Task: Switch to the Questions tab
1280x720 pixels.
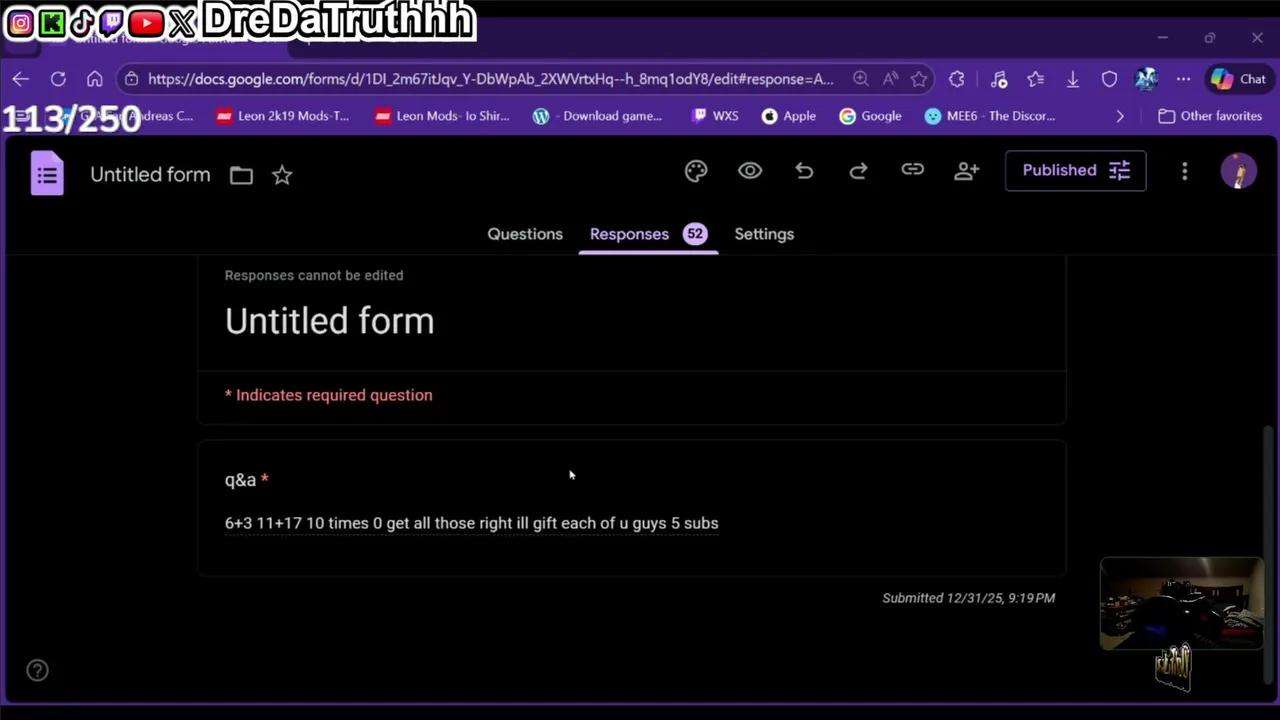Action: click(x=525, y=234)
